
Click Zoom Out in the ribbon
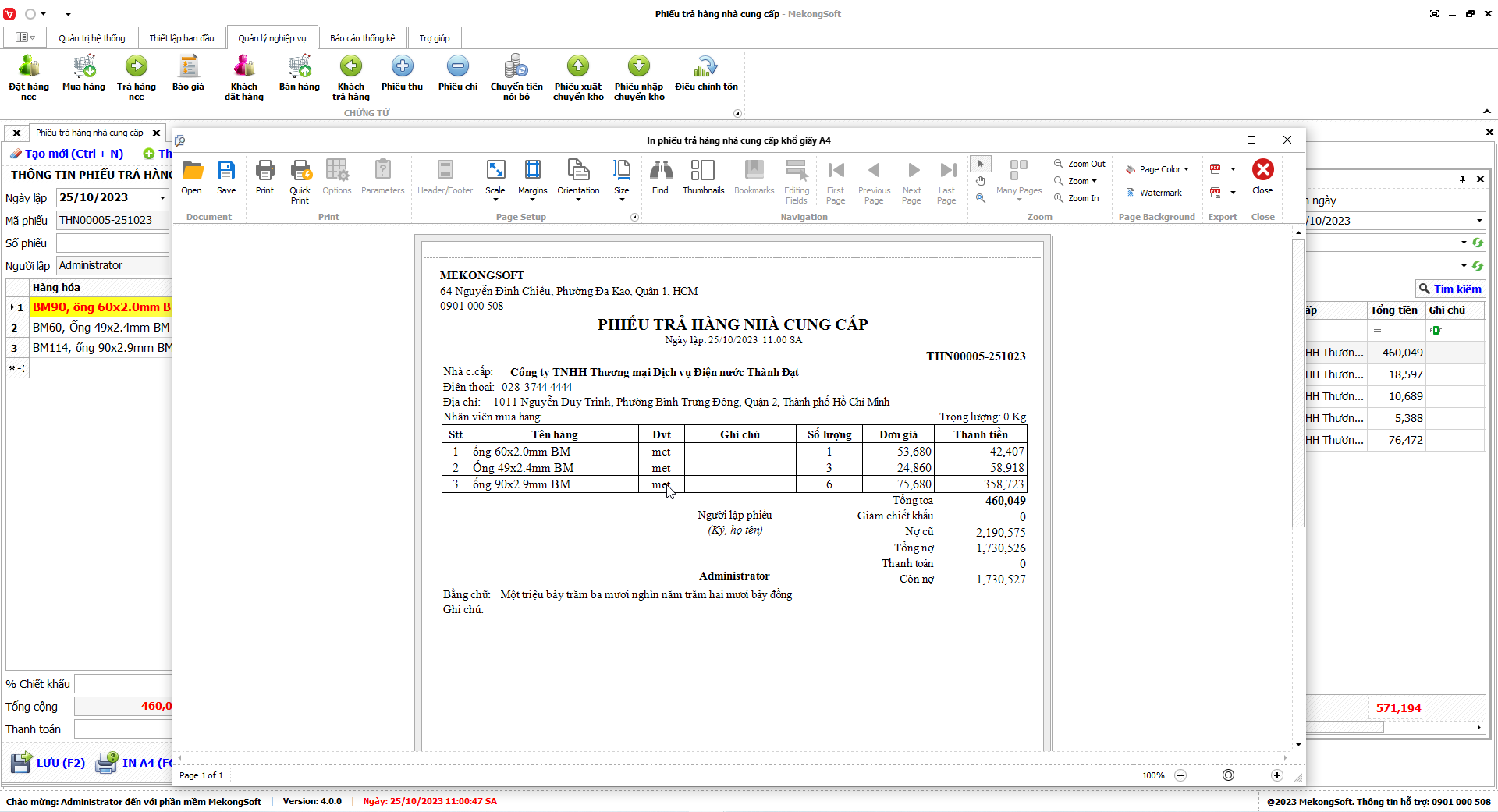[x=1080, y=164]
